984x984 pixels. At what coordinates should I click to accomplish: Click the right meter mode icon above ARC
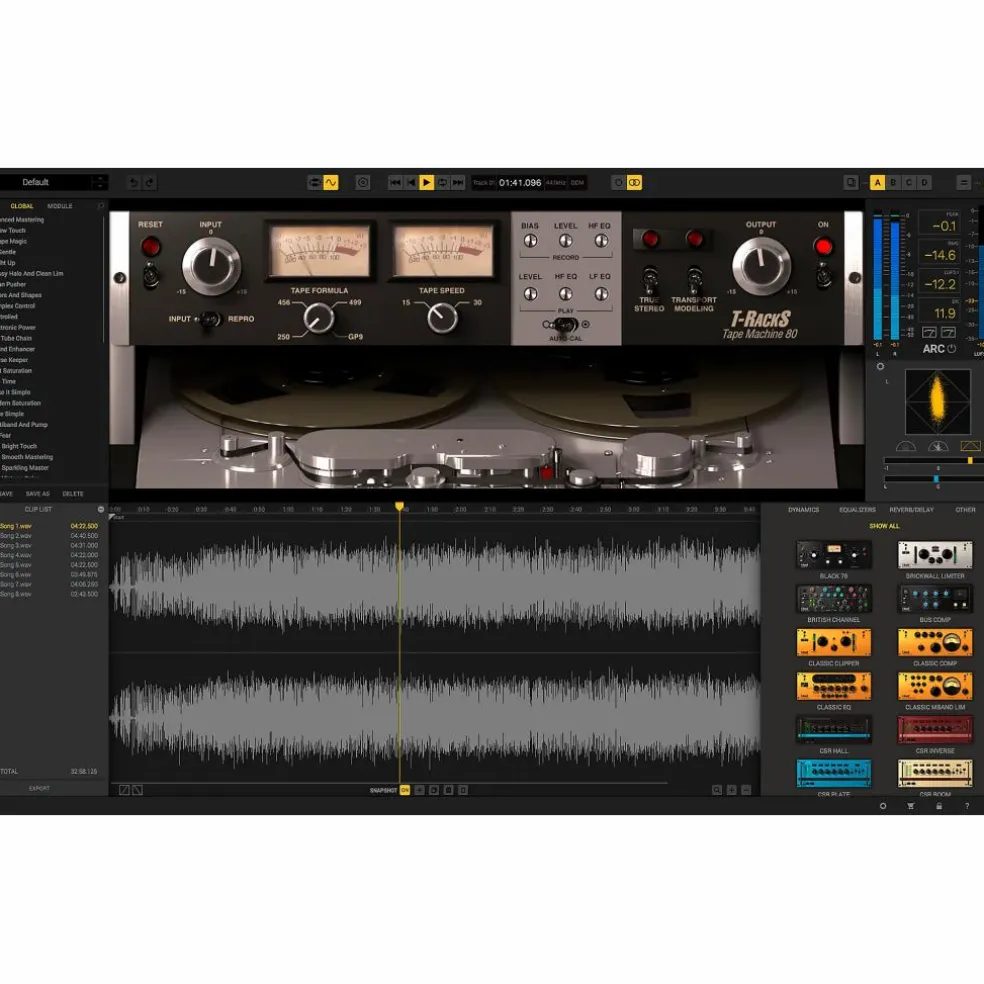(x=948, y=332)
